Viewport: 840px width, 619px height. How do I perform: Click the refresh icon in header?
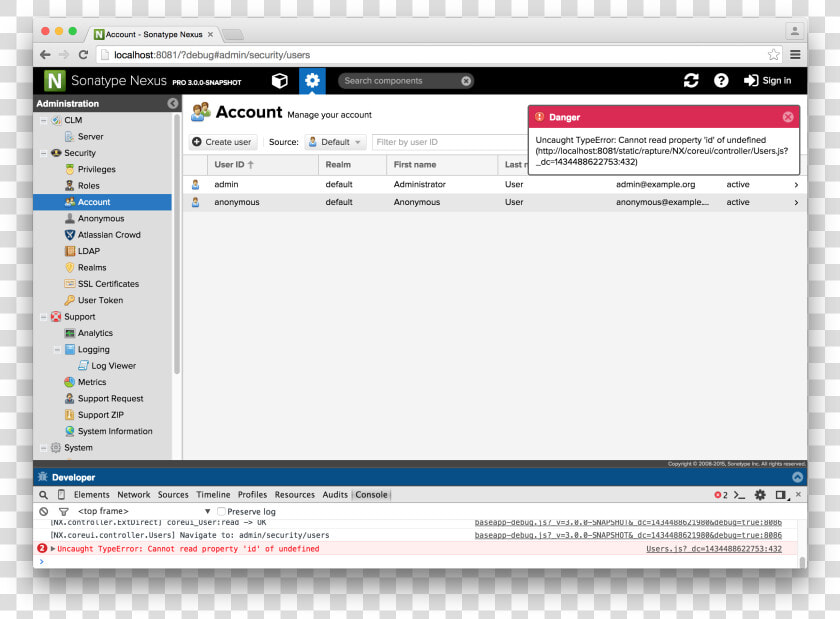(x=691, y=80)
